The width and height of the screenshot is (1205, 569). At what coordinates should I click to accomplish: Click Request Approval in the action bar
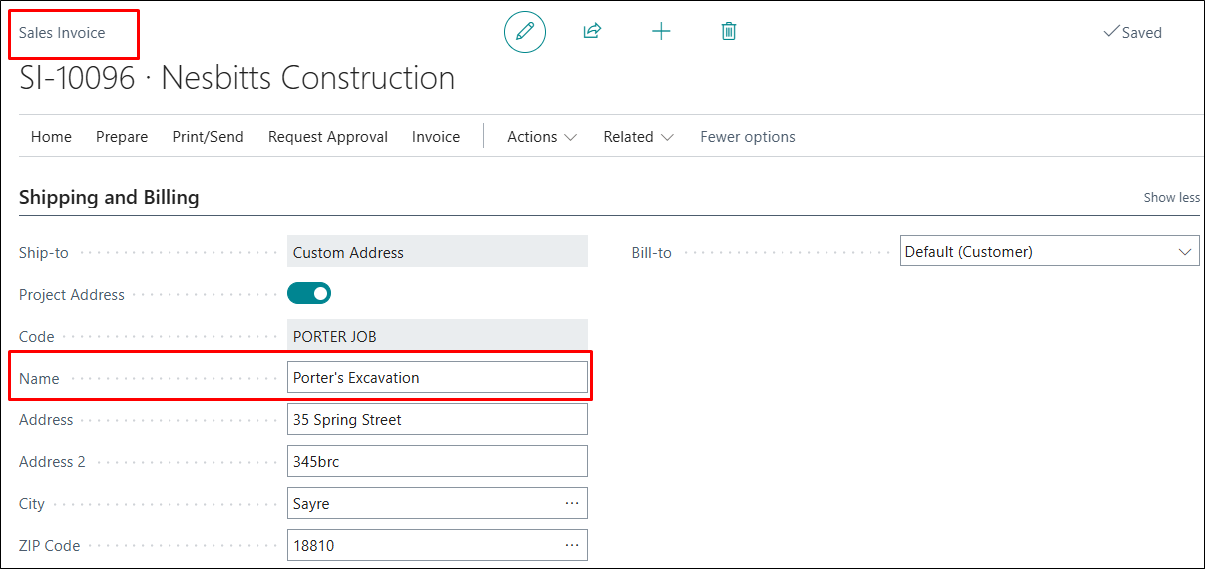pos(328,137)
